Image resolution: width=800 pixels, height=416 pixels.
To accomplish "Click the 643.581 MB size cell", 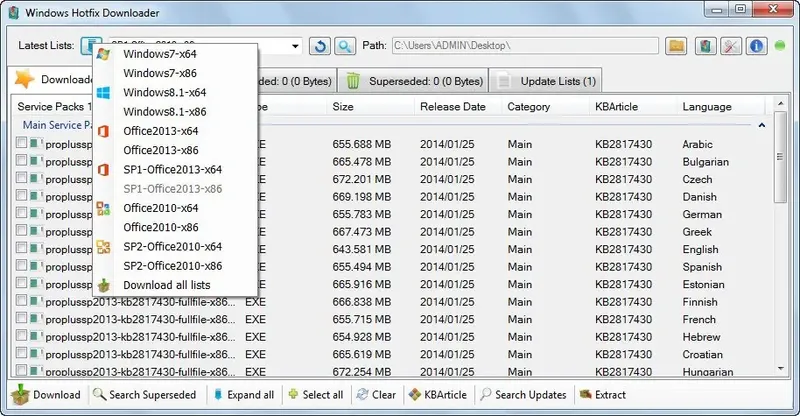I will (x=362, y=250).
